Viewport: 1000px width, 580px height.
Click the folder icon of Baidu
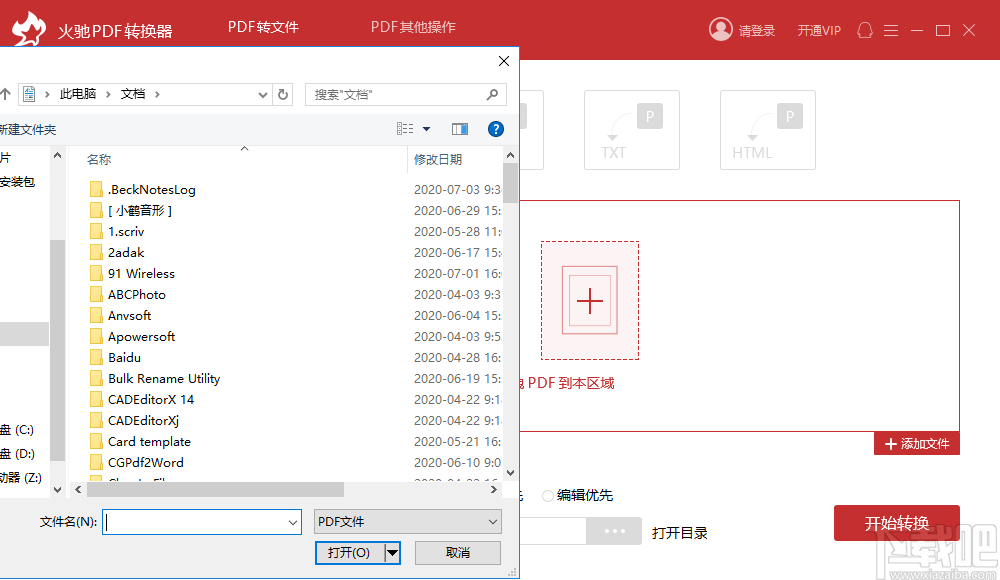click(x=96, y=357)
